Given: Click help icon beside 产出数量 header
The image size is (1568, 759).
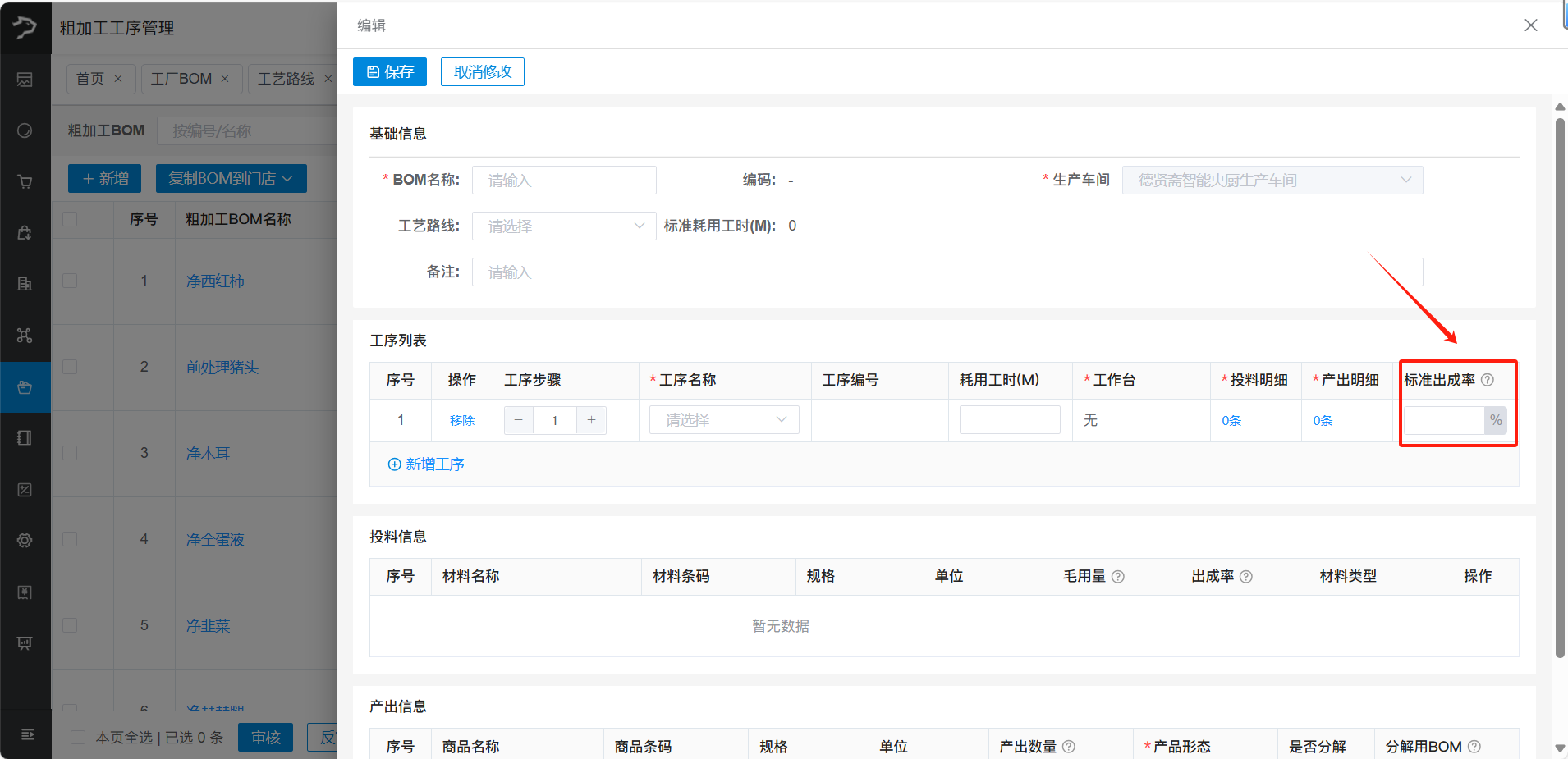Looking at the screenshot, I should point(1069,747).
